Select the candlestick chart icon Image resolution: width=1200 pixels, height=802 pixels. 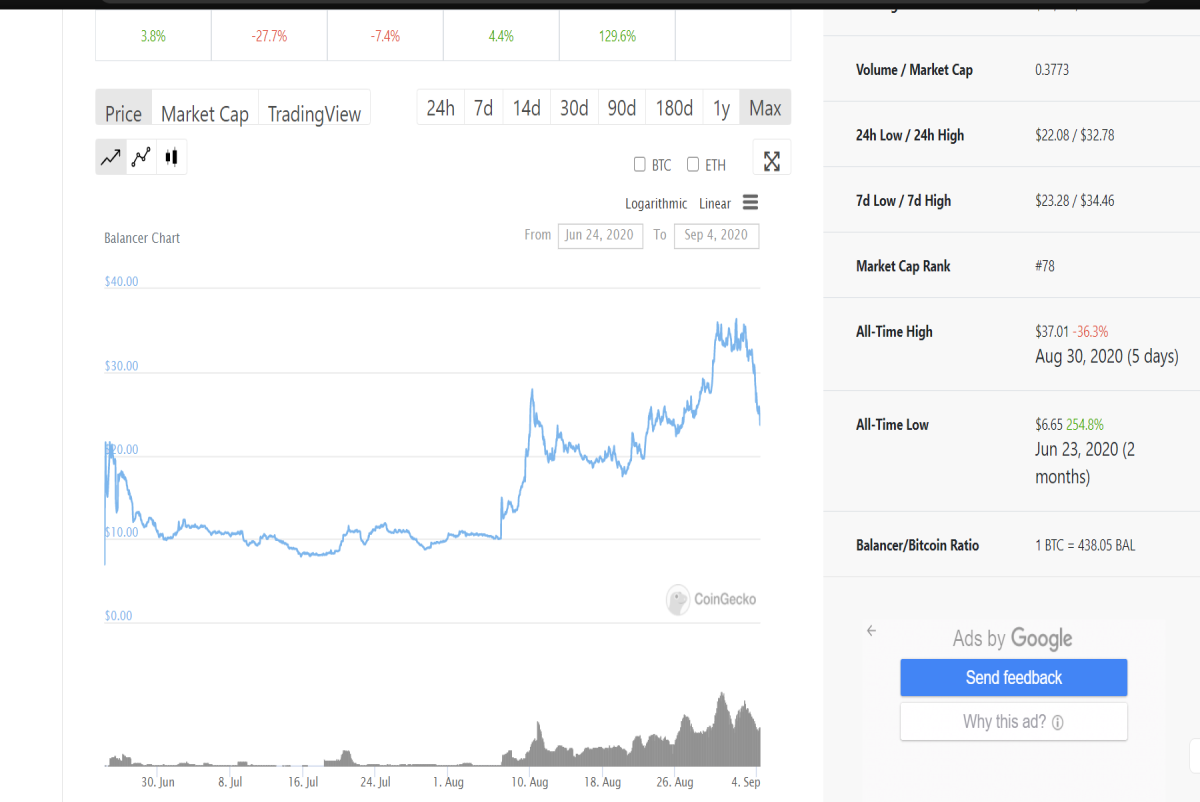coord(171,157)
